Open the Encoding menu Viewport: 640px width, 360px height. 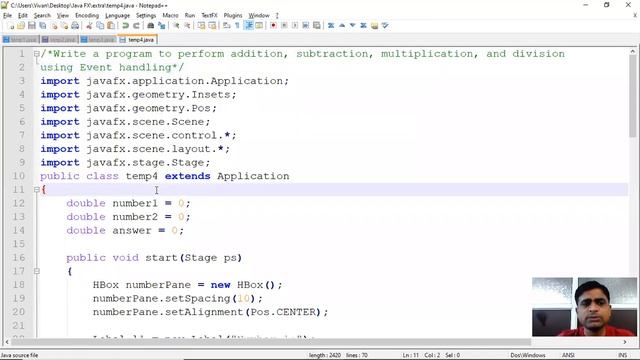click(87, 16)
